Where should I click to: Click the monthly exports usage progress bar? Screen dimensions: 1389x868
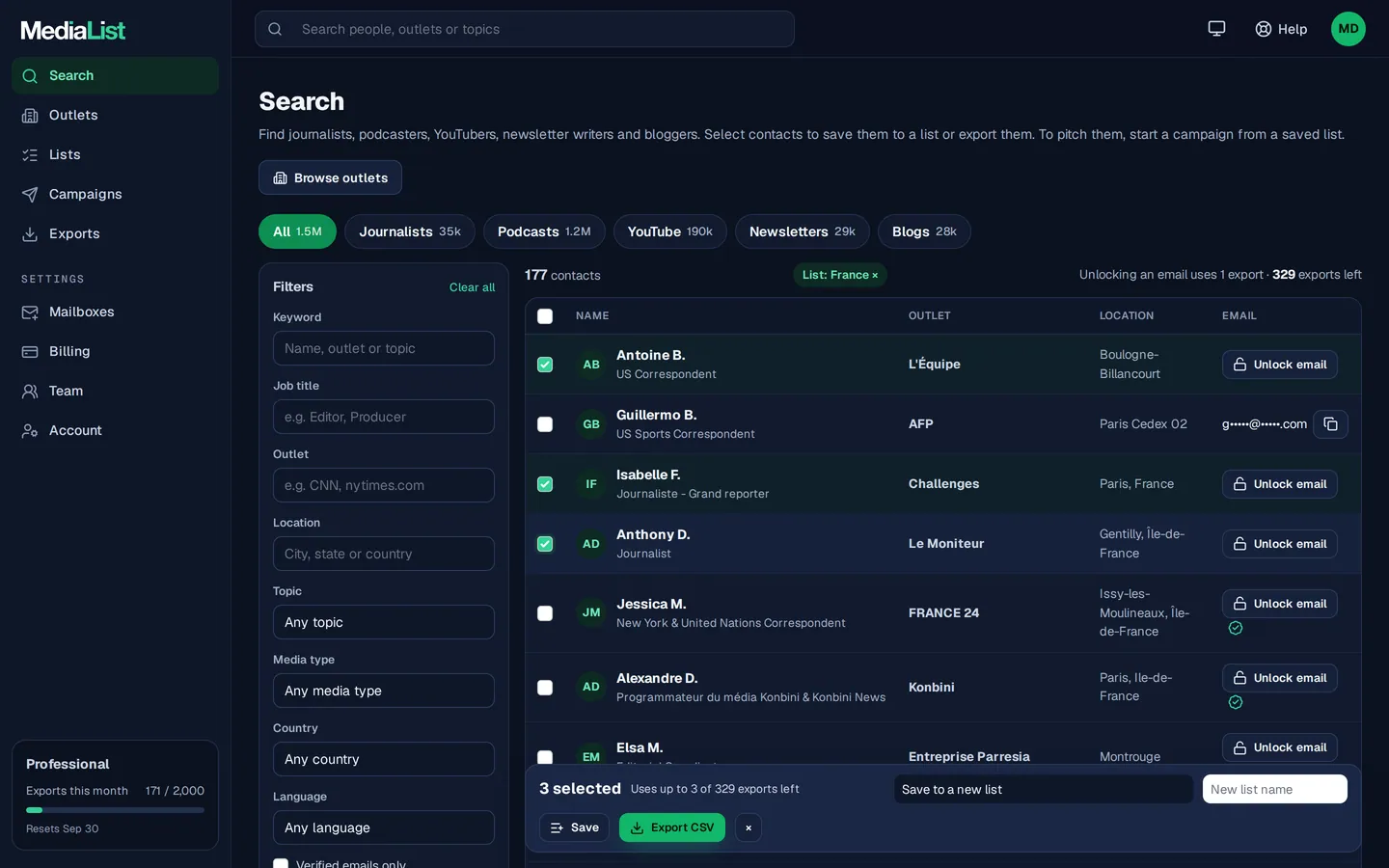[115, 810]
